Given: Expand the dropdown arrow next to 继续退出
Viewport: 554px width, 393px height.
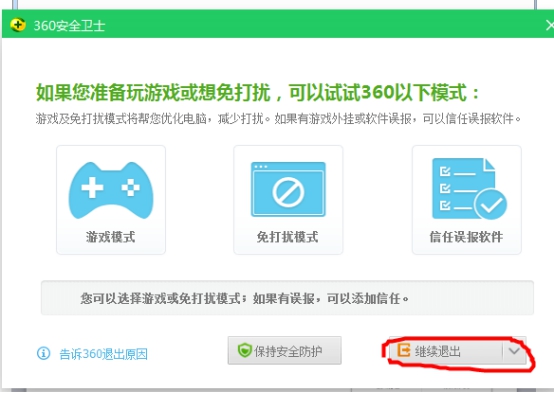Looking at the screenshot, I should (x=514, y=351).
